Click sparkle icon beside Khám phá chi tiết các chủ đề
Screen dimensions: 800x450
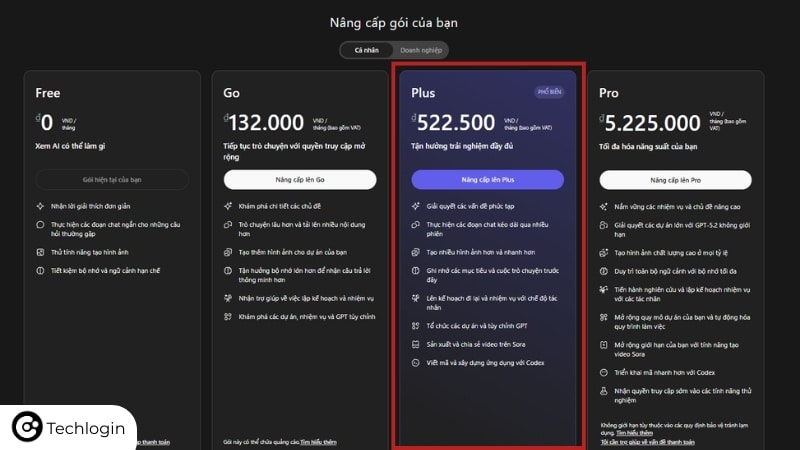pos(228,206)
